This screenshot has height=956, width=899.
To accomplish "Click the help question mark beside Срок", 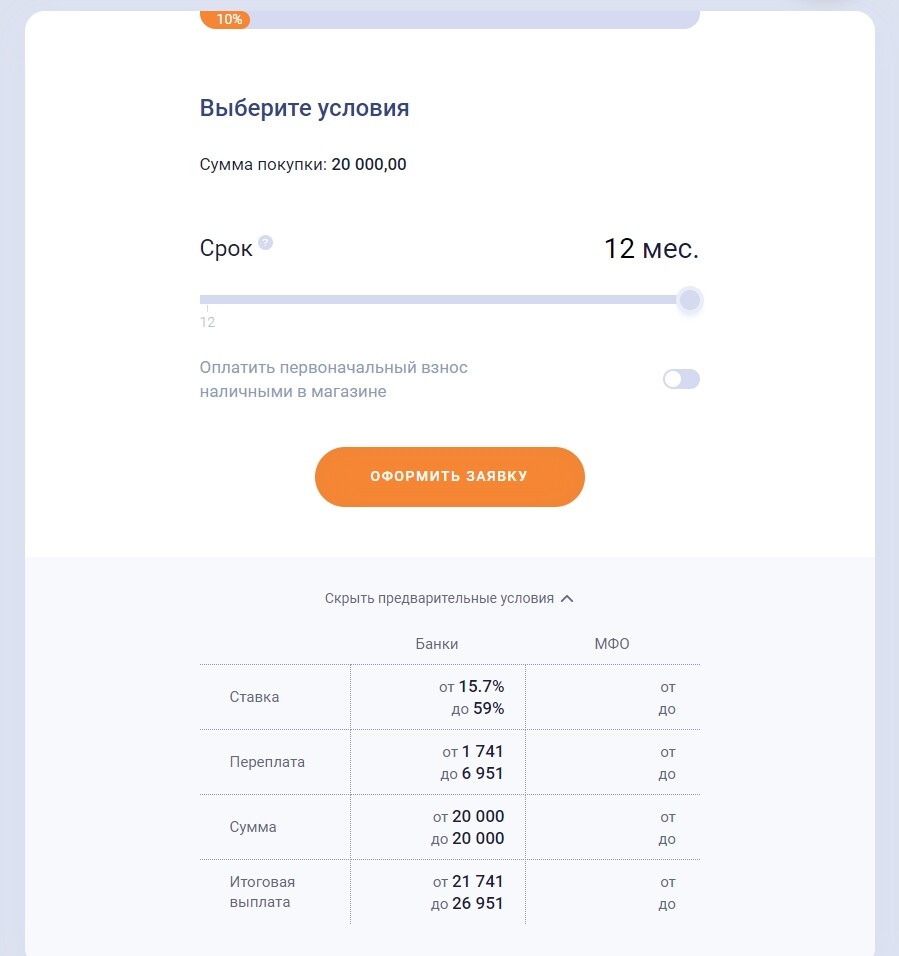I will 265,242.
